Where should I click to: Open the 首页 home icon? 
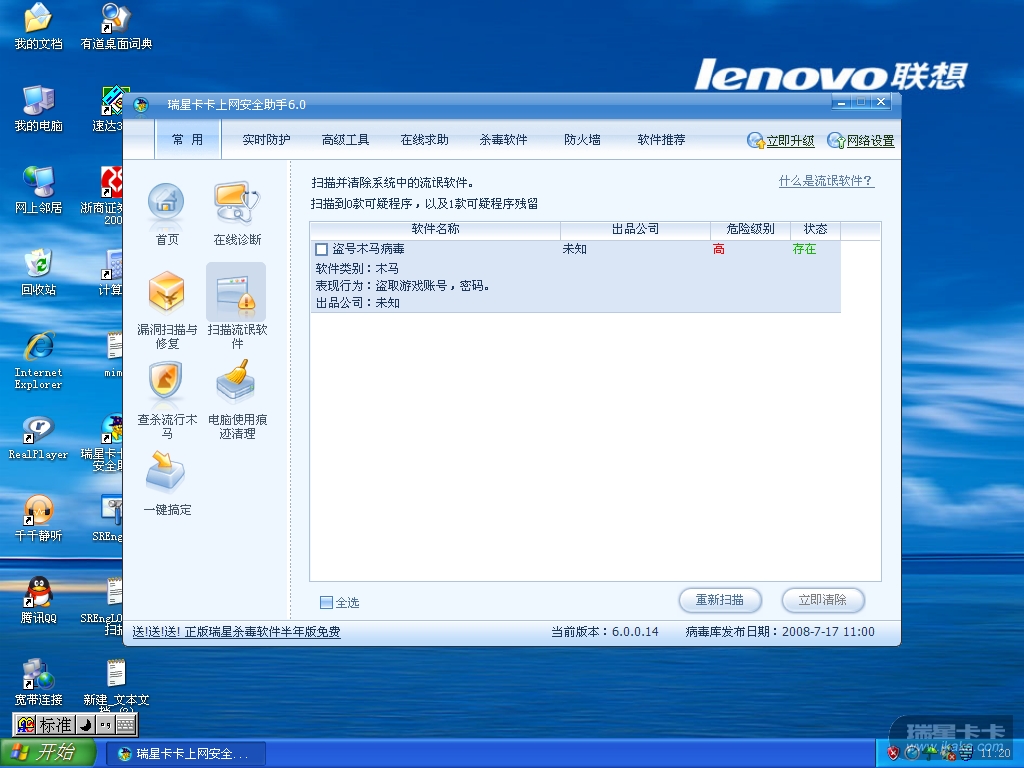click(166, 201)
